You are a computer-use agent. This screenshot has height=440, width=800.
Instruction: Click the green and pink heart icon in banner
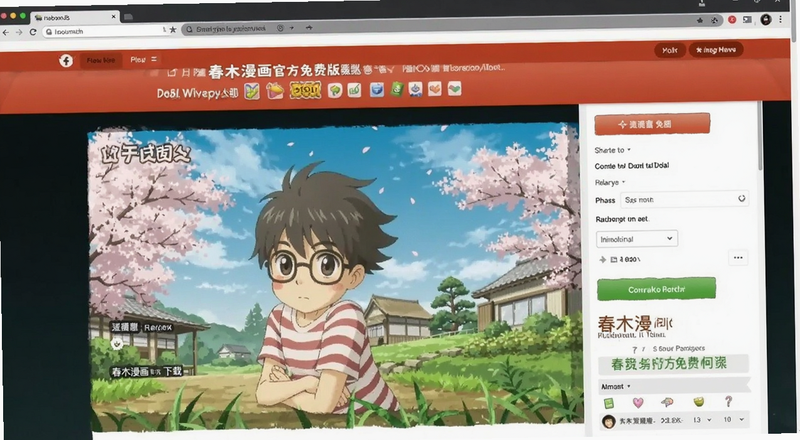454,89
